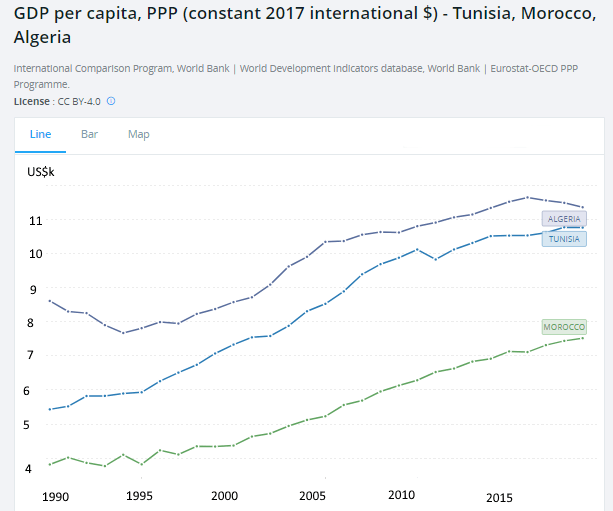Click the CC BY-4.0 license text
Image resolution: width=613 pixels, height=511 pixels.
click(79, 102)
